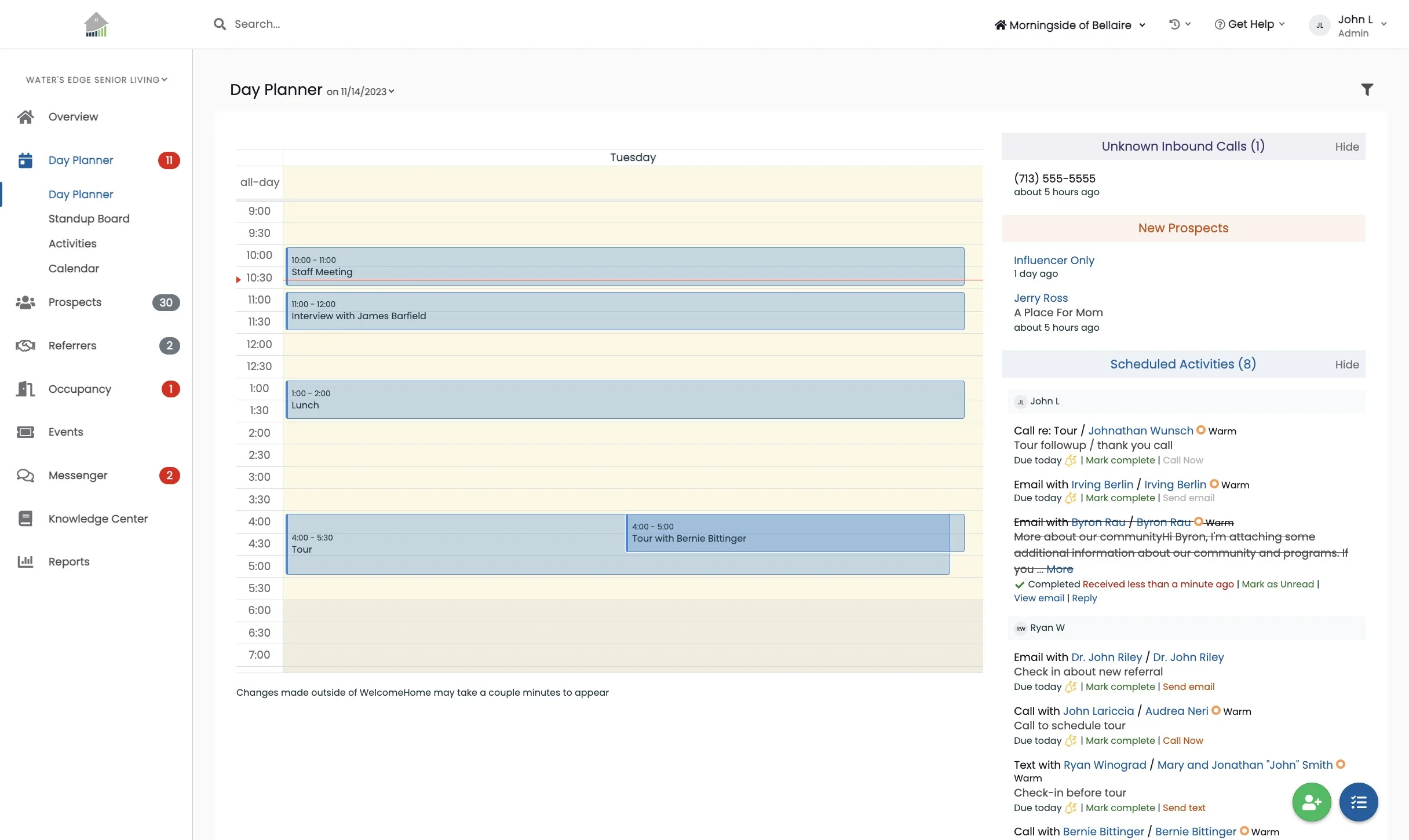Open the Jerry Ross prospect link
1409x840 pixels.
tap(1041, 298)
